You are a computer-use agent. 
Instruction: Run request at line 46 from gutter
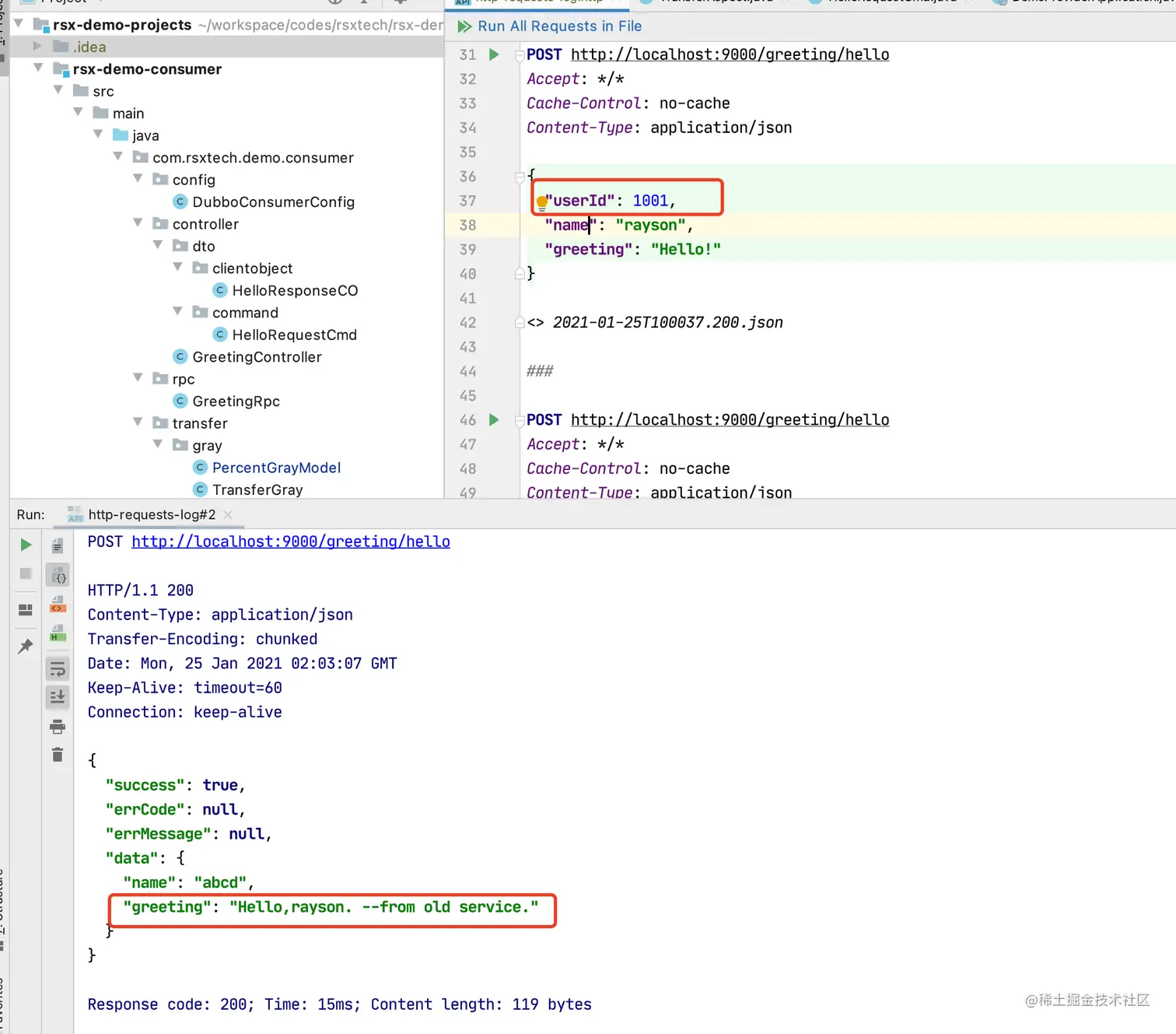click(494, 420)
